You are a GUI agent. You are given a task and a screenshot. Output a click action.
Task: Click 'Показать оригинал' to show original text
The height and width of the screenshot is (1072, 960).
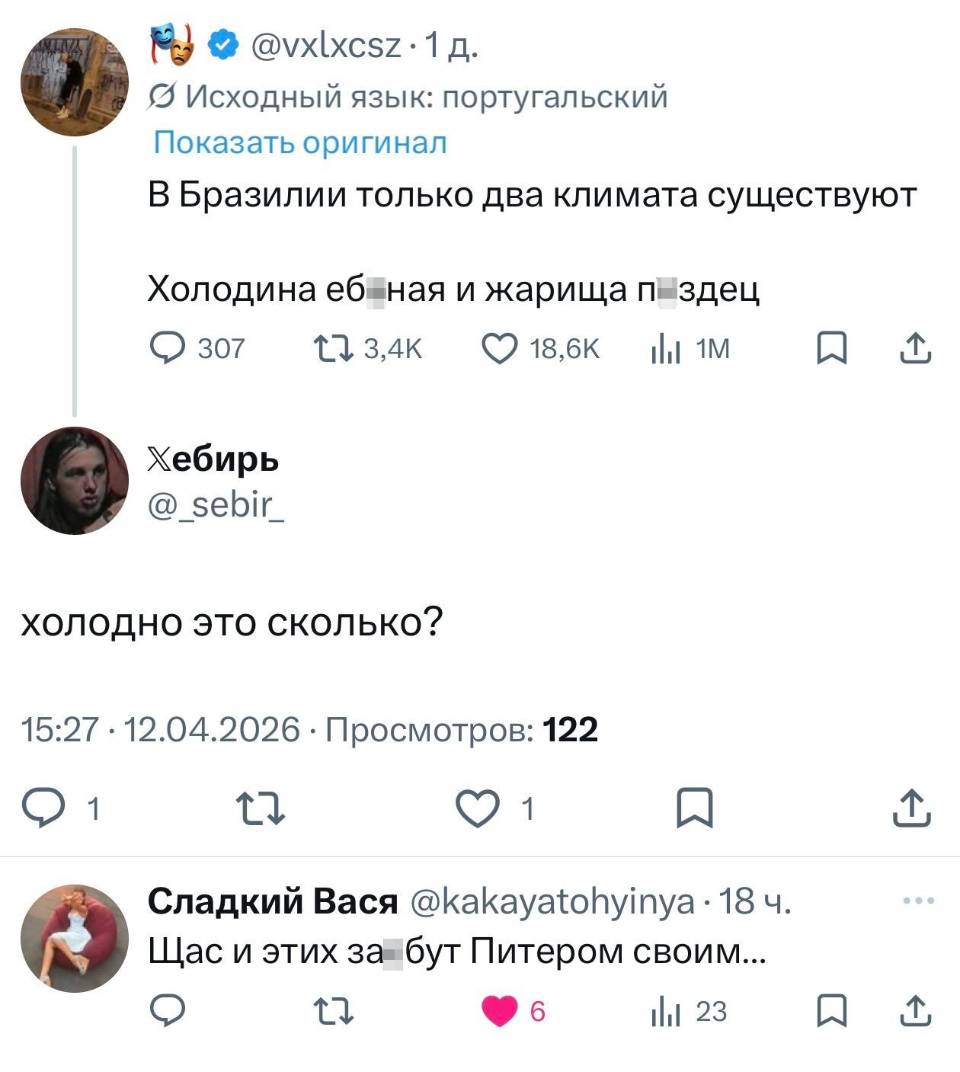[297, 143]
